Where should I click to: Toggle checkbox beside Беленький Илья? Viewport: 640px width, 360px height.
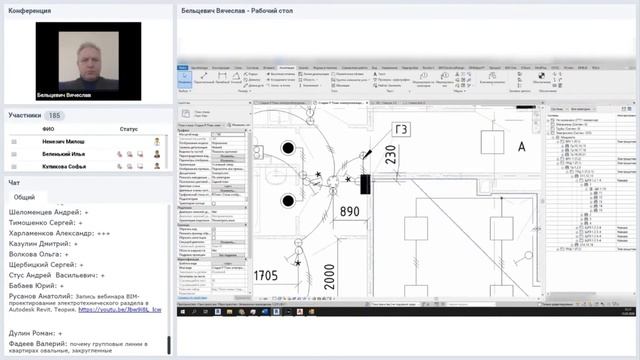(14, 154)
